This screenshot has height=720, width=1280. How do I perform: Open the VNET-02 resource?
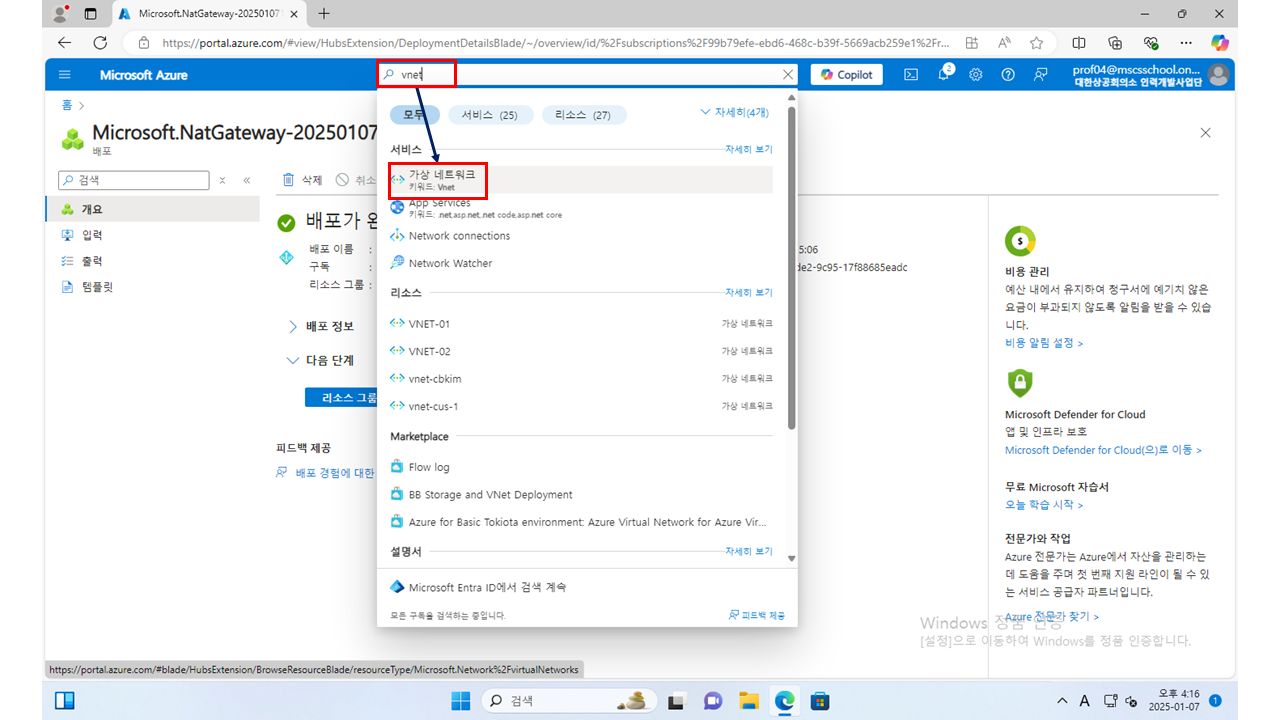pyautogui.click(x=581, y=351)
